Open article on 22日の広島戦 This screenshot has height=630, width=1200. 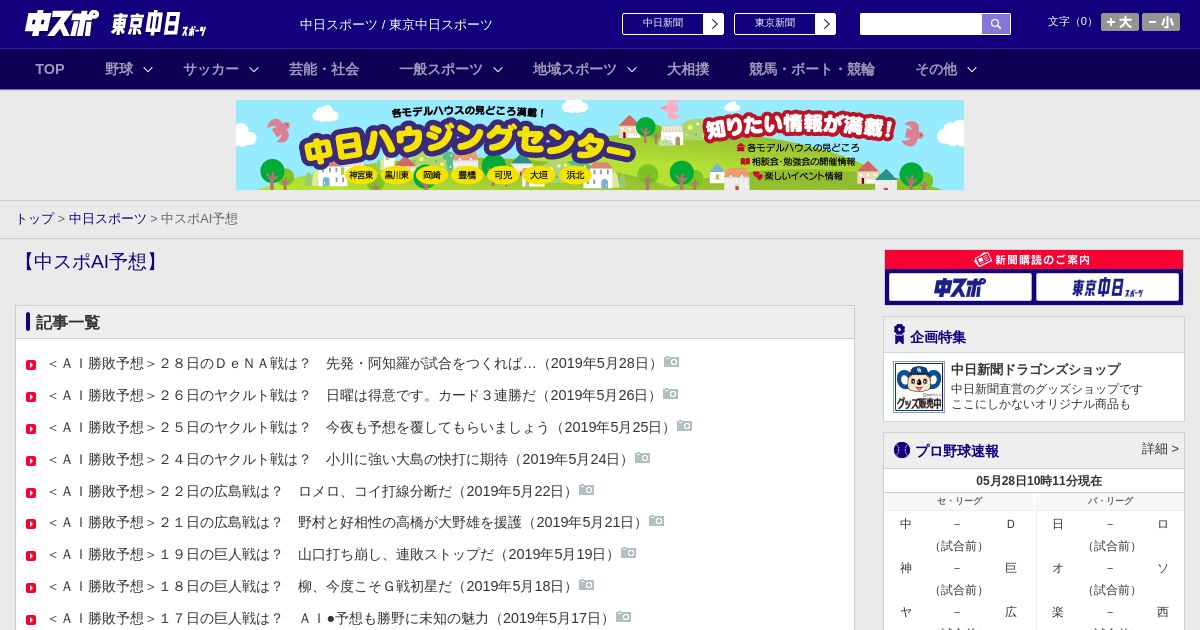click(x=312, y=491)
